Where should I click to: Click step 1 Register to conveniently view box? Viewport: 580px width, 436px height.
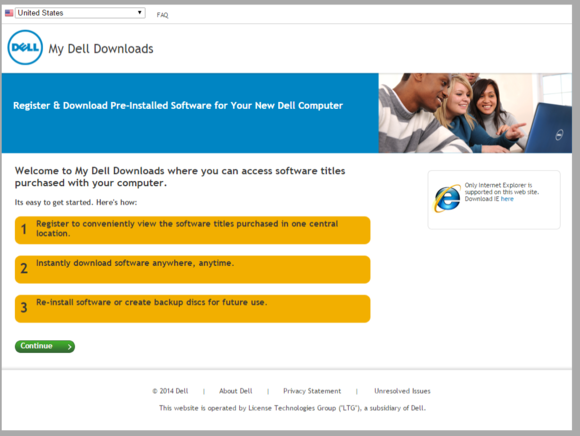[x=192, y=230]
